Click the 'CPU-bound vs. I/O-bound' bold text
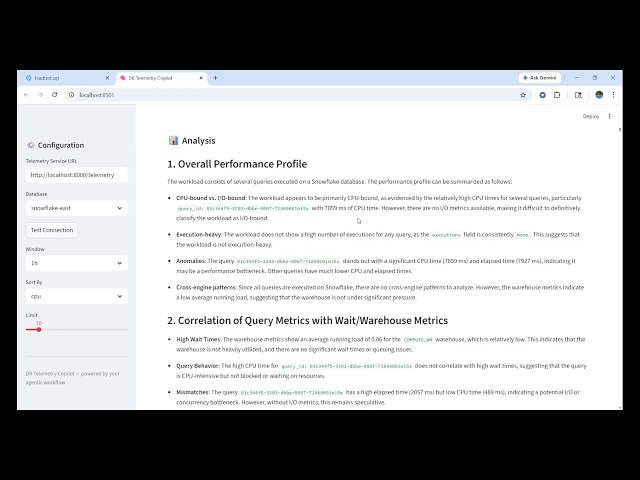 pos(211,198)
